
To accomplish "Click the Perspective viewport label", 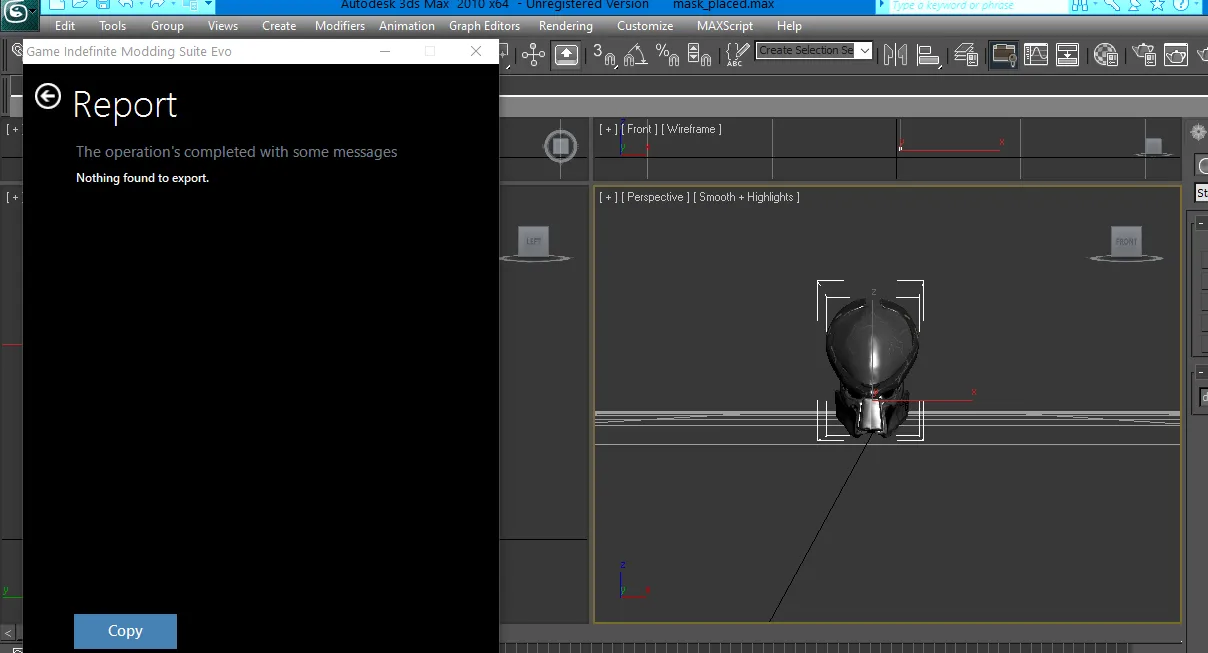I will tap(655, 197).
